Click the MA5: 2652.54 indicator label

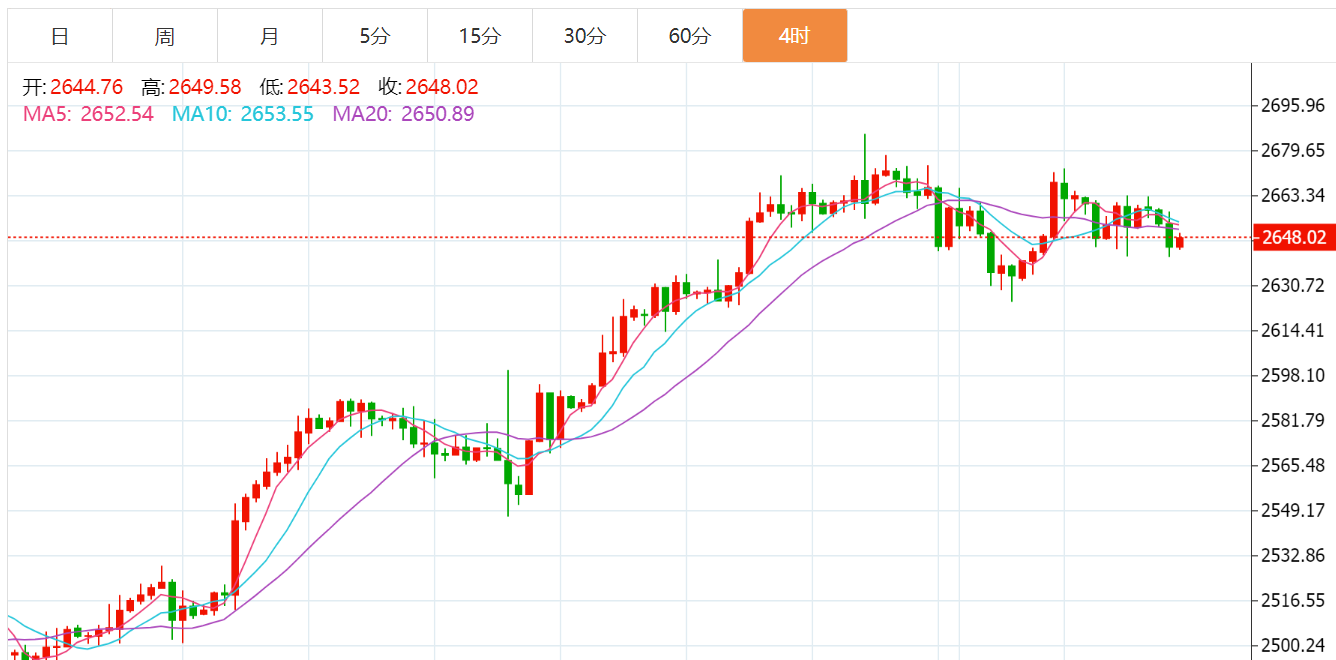(89, 114)
